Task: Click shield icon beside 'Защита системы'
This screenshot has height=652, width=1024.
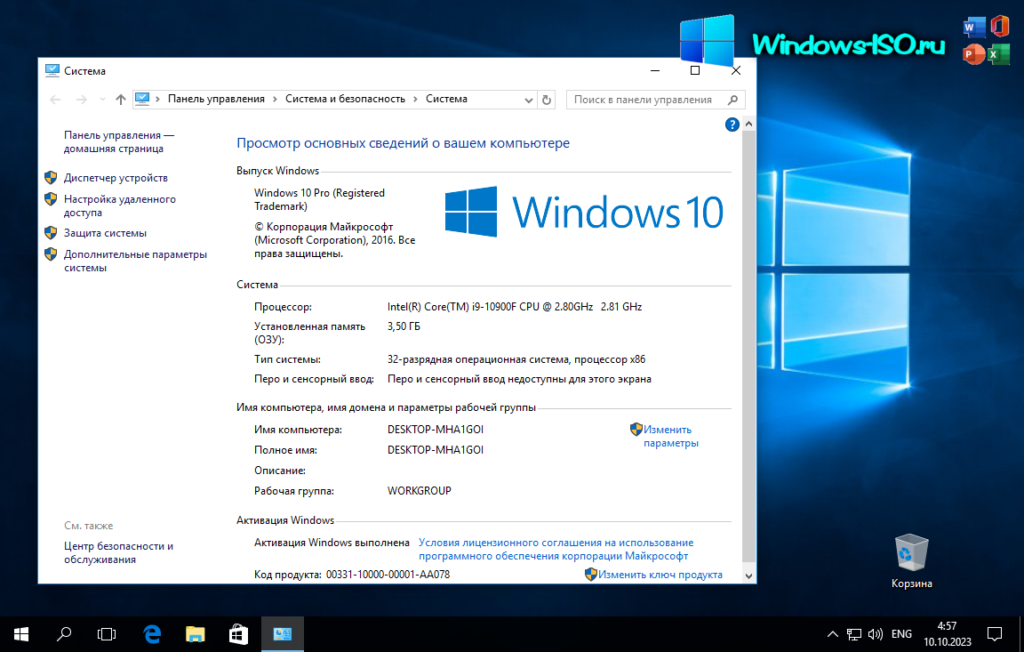Action: click(51, 232)
